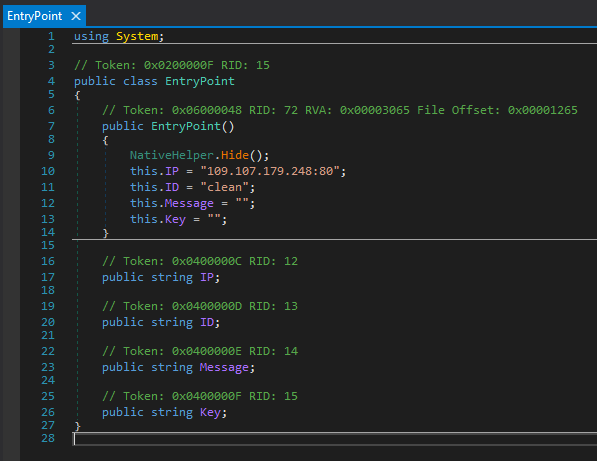
Task: Click the 'using' keyword on line 1
Action: click(x=91, y=36)
